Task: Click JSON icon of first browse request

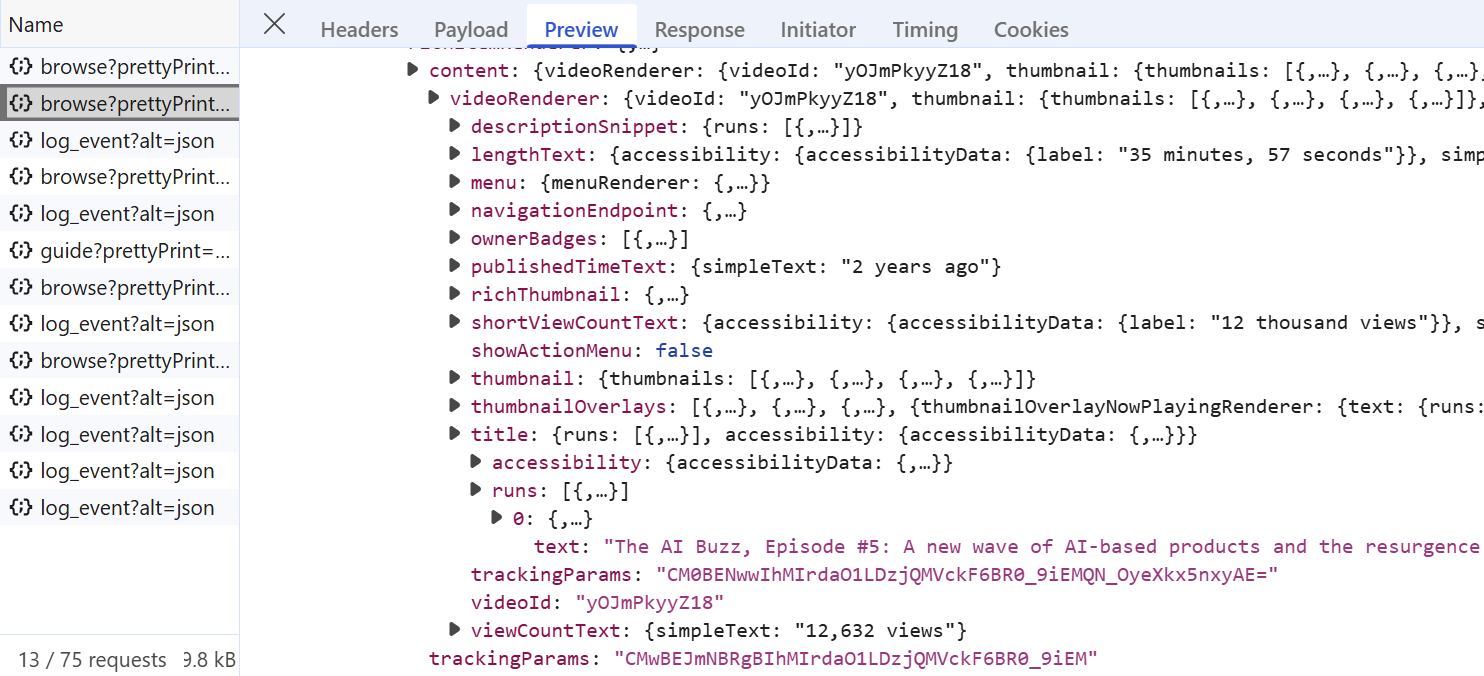Action: click(x=20, y=67)
